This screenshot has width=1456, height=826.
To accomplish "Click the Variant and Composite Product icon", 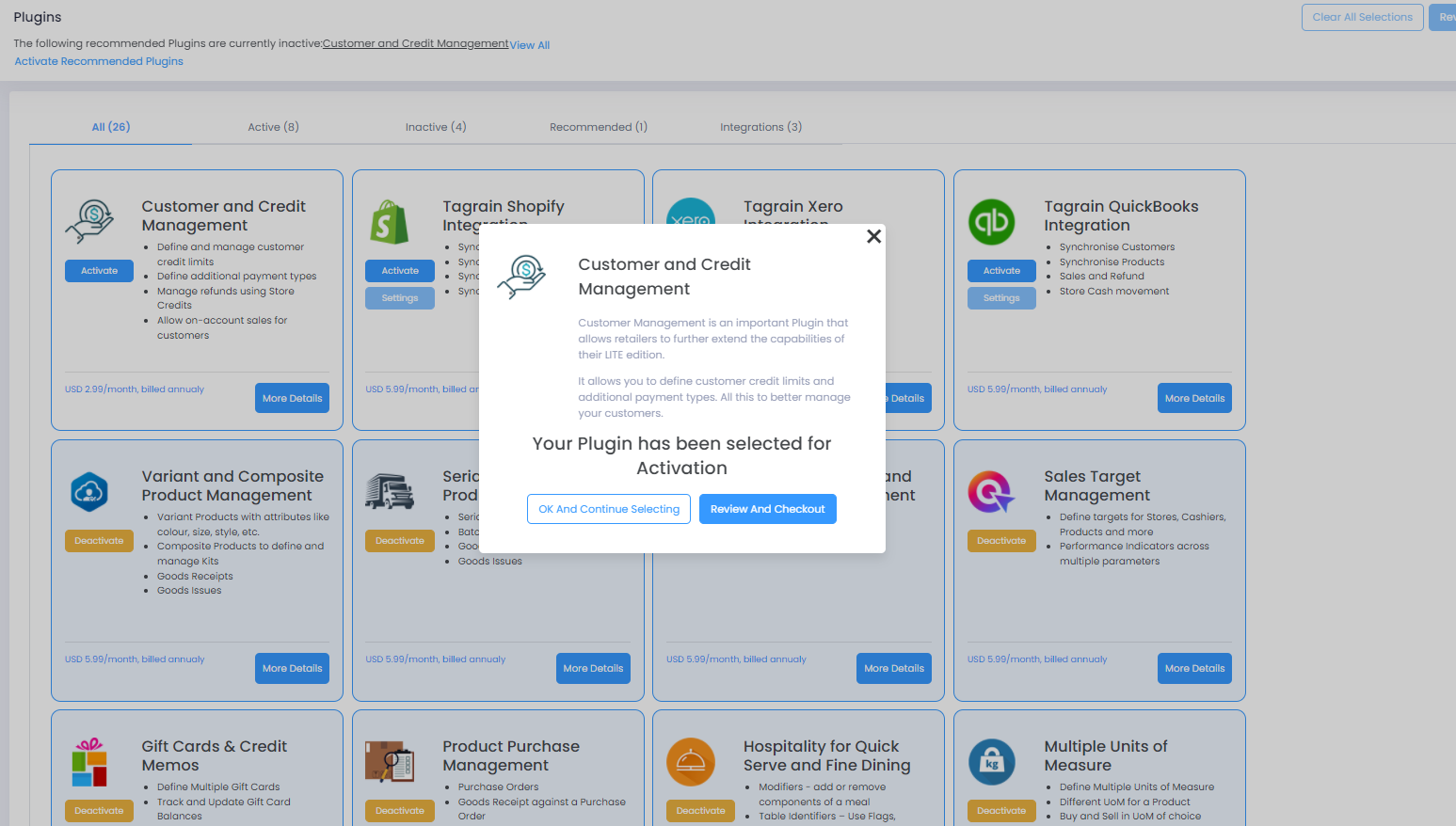I will pyautogui.click(x=89, y=492).
